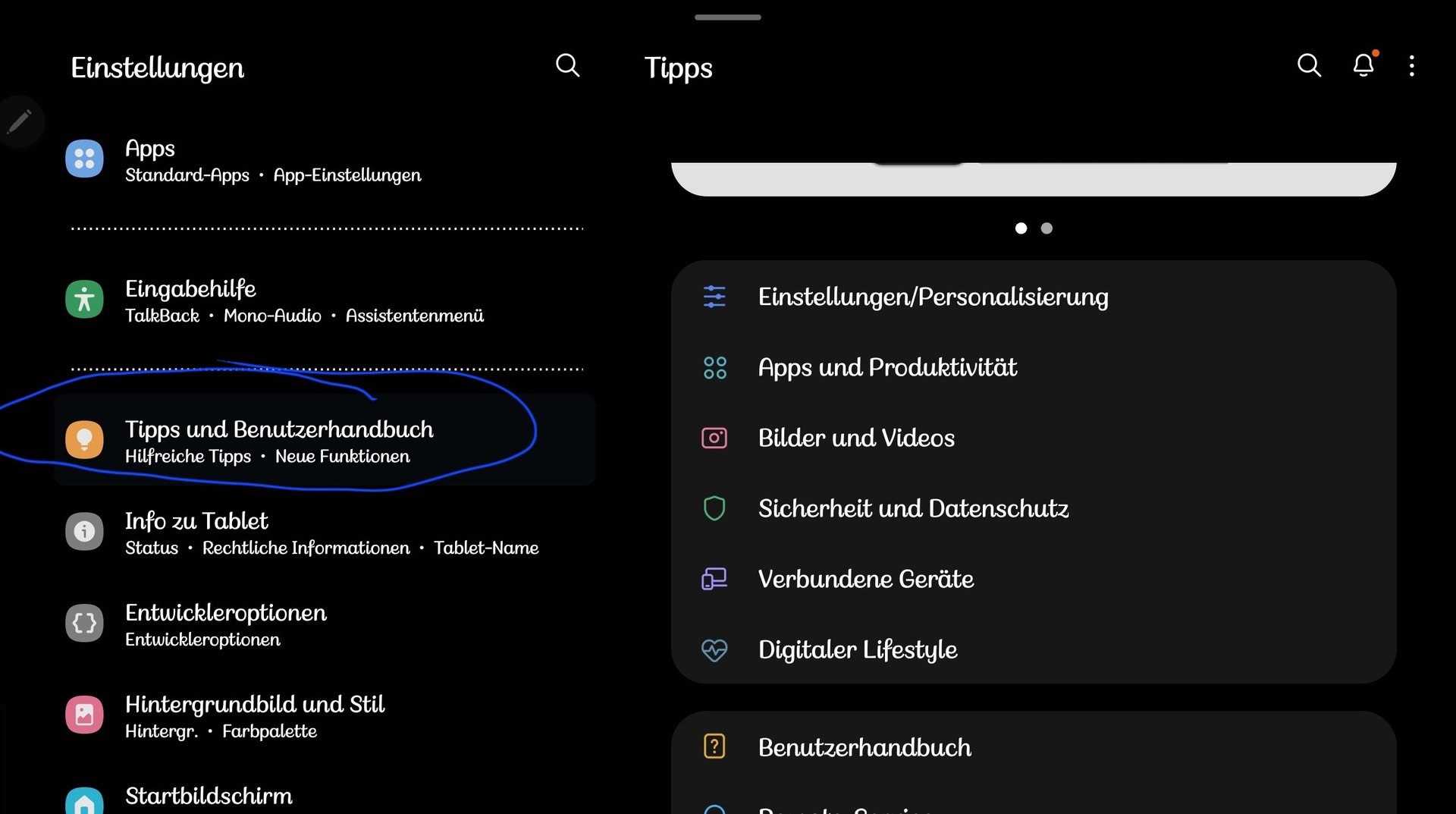The height and width of the screenshot is (814, 1456).
Task: Click the Entwickleroptionen braces icon
Action: 84,624
